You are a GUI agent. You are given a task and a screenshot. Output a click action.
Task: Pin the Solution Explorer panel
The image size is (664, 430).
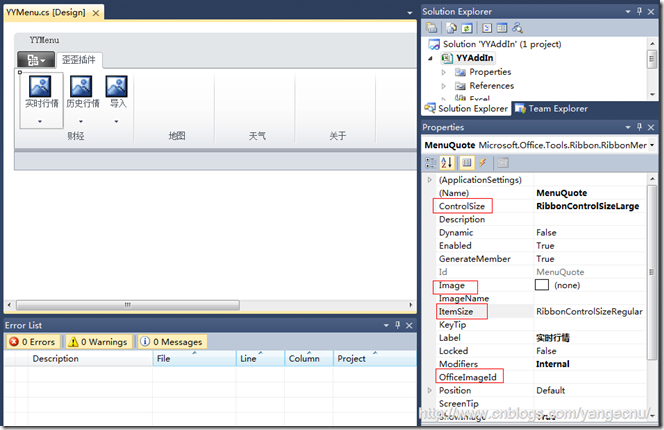pos(639,11)
